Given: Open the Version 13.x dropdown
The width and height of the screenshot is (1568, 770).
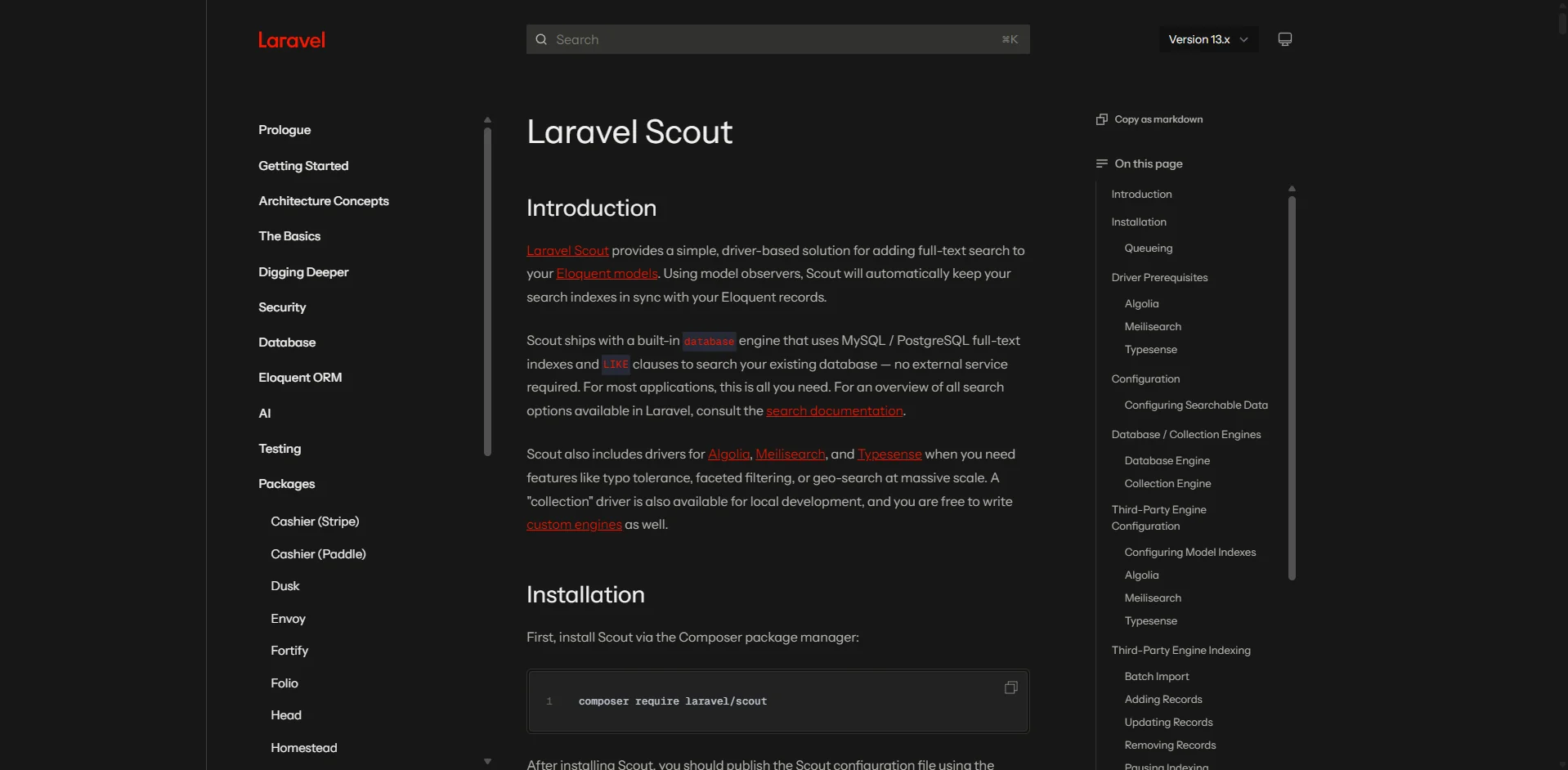Looking at the screenshot, I should (x=1208, y=39).
